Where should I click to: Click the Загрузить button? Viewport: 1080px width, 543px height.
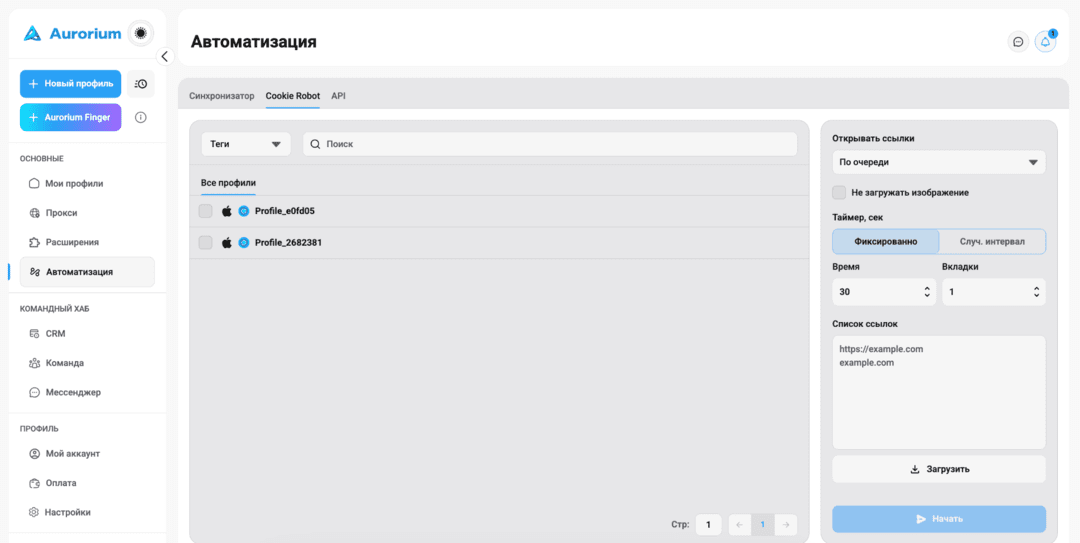[939, 469]
